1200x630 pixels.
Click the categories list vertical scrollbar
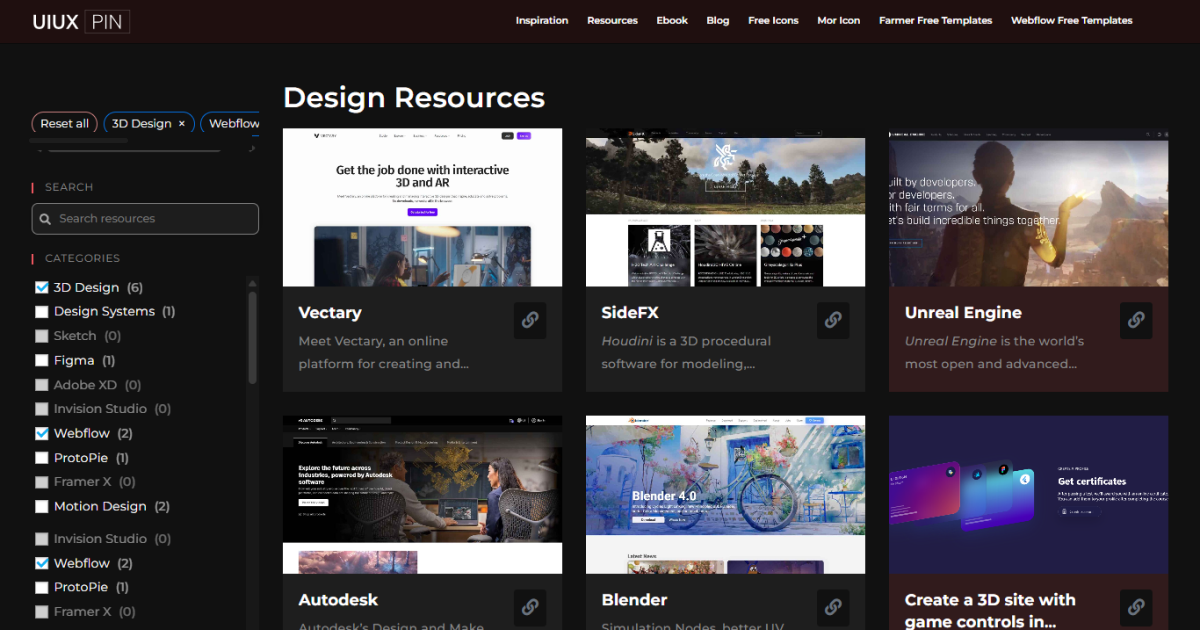click(252, 338)
